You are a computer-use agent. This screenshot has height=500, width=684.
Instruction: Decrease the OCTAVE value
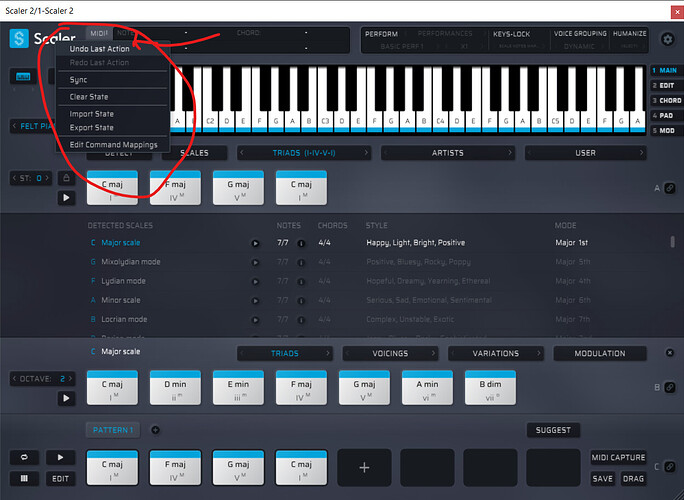click(14, 378)
